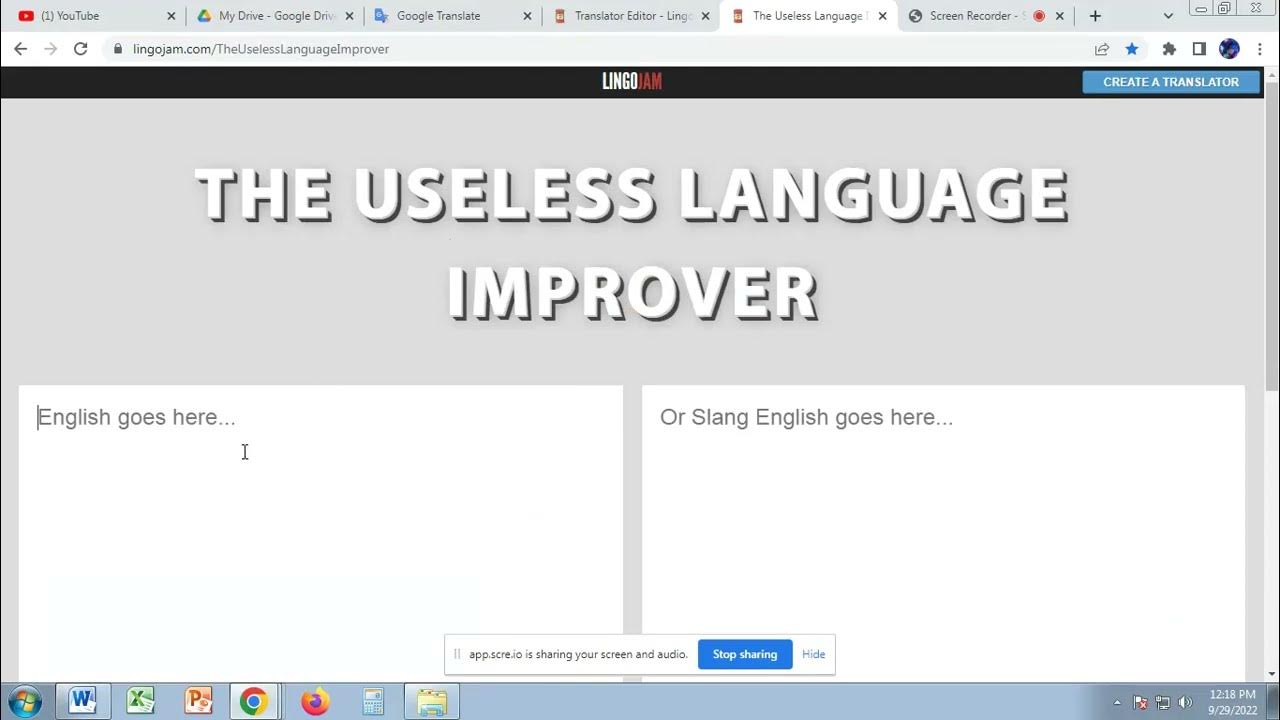Switch to the Google Translate tab

tap(452, 16)
